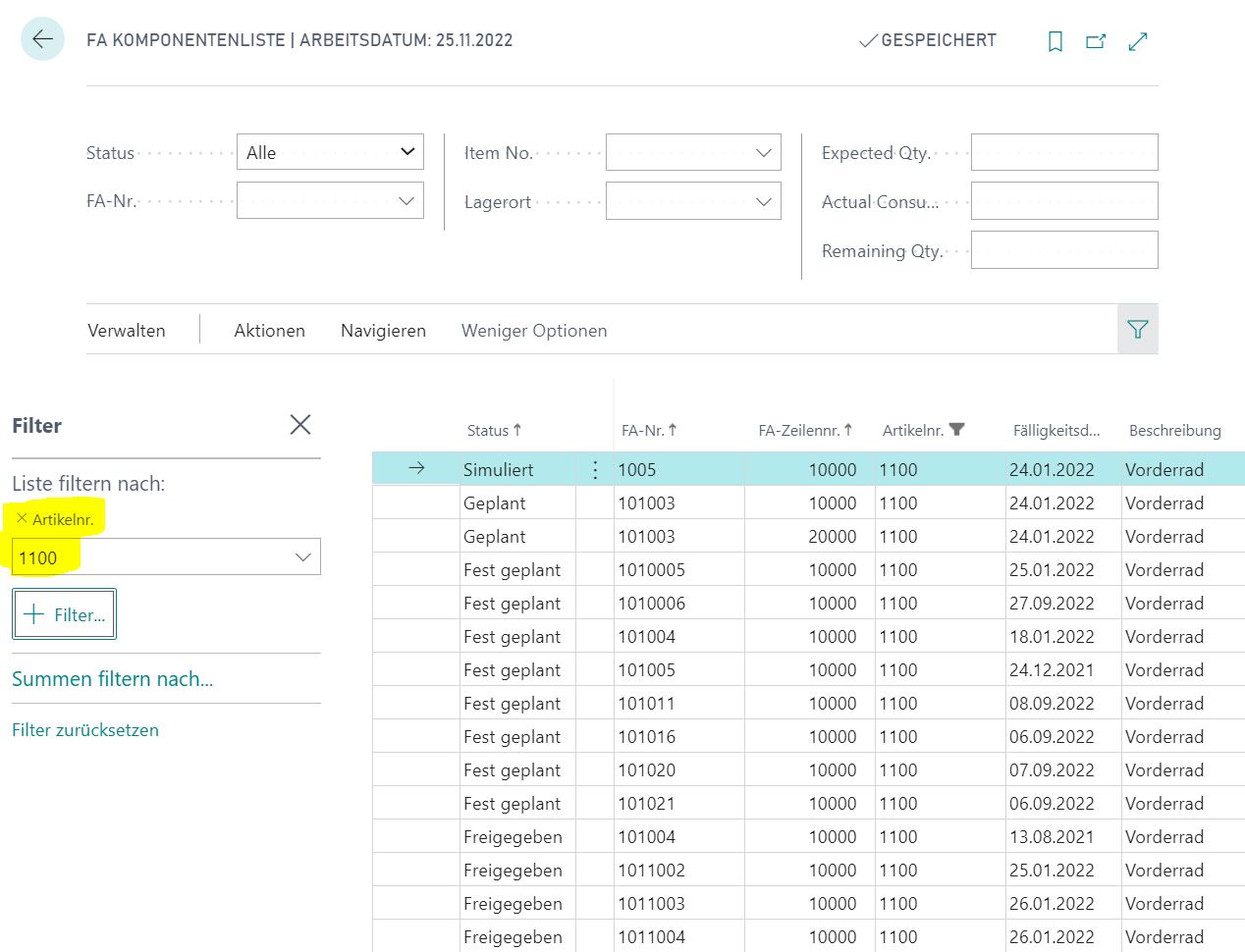Sort by FA-Zeilennr. column header
This screenshot has height=952, width=1245.
[x=805, y=430]
